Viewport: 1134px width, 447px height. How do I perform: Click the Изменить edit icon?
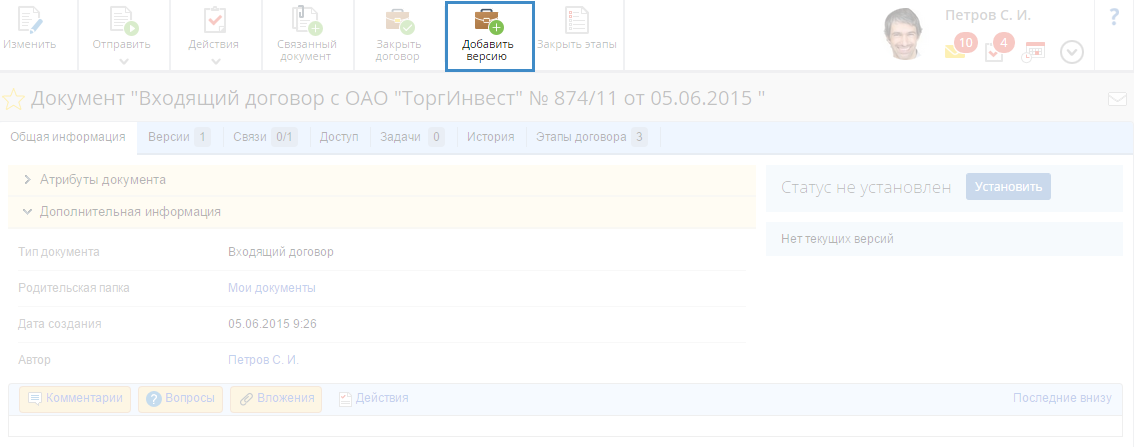(x=29, y=20)
